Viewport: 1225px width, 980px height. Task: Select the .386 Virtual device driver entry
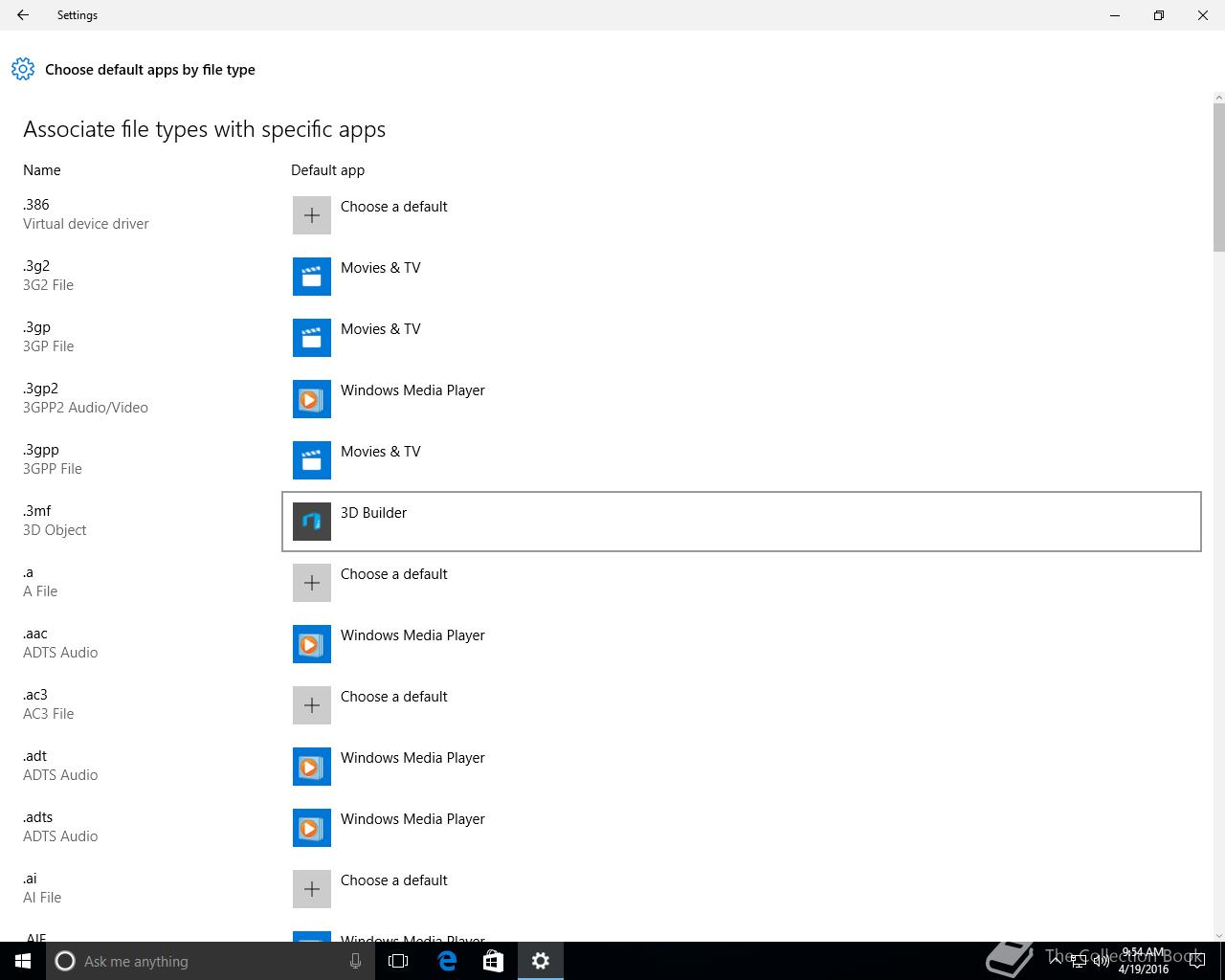point(86,214)
